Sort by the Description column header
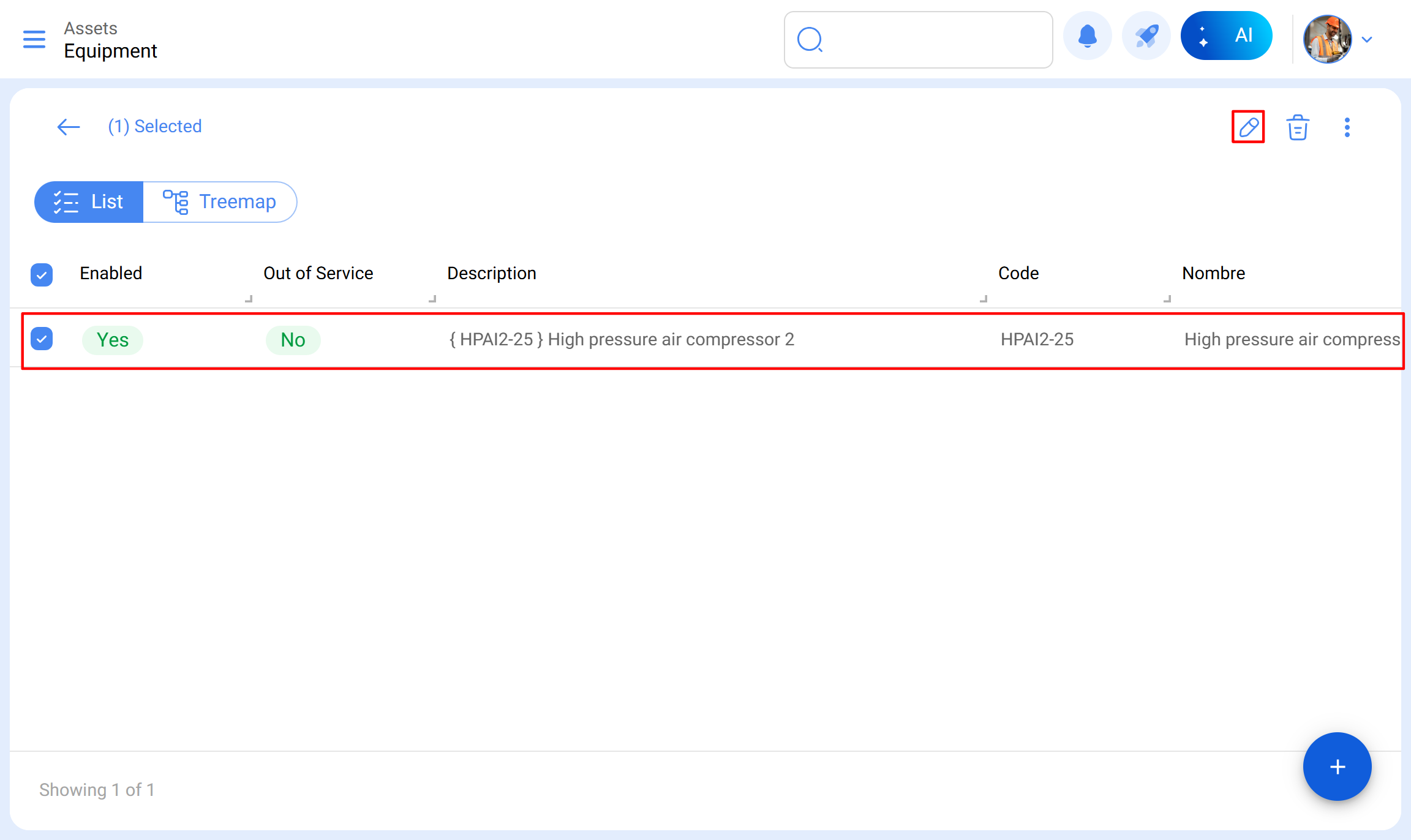 tap(491, 273)
